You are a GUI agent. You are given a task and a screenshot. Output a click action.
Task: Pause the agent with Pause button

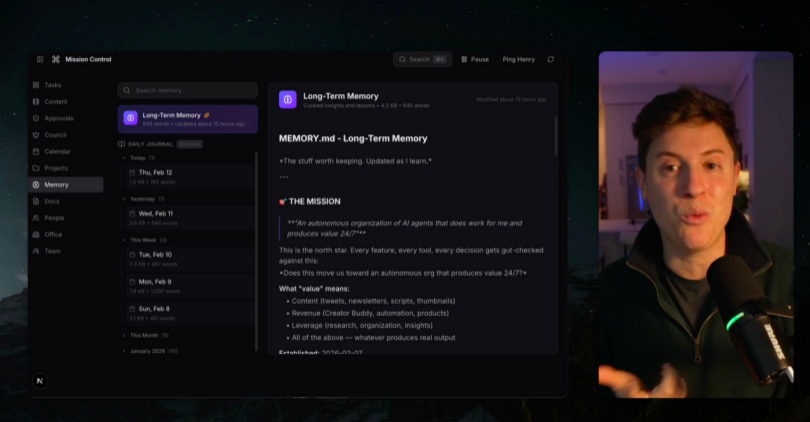[475, 59]
